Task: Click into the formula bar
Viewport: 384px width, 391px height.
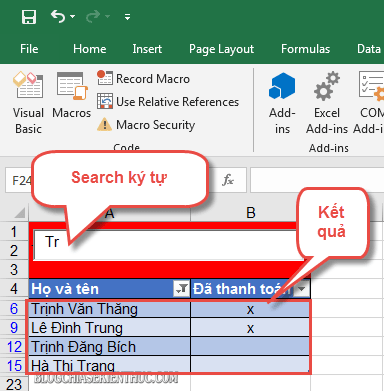Action: pyautogui.click(x=317, y=180)
